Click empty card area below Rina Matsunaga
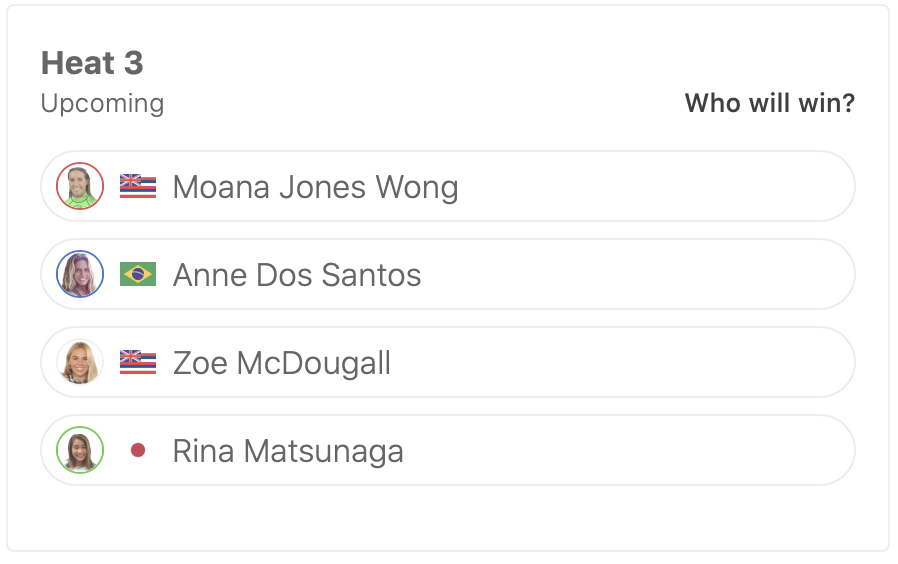Image resolution: width=898 pixels, height=564 pixels. [x=448, y=517]
